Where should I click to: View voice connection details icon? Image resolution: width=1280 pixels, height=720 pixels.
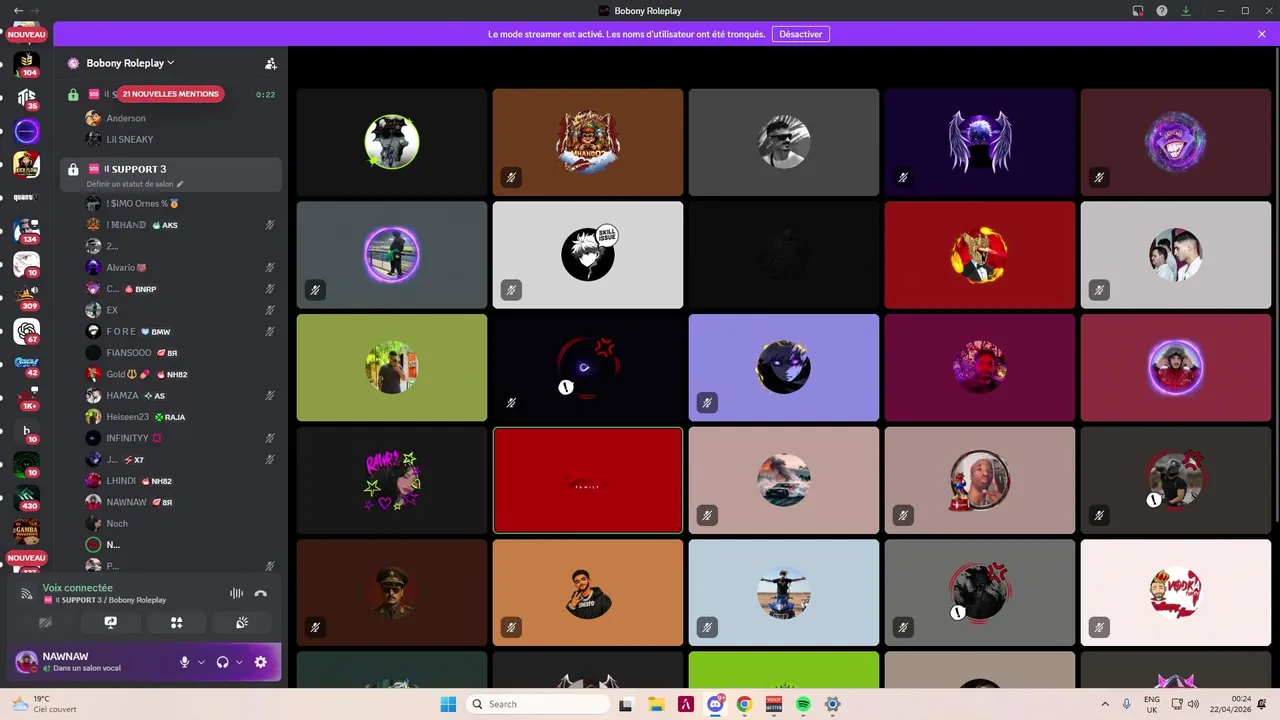coord(27,593)
